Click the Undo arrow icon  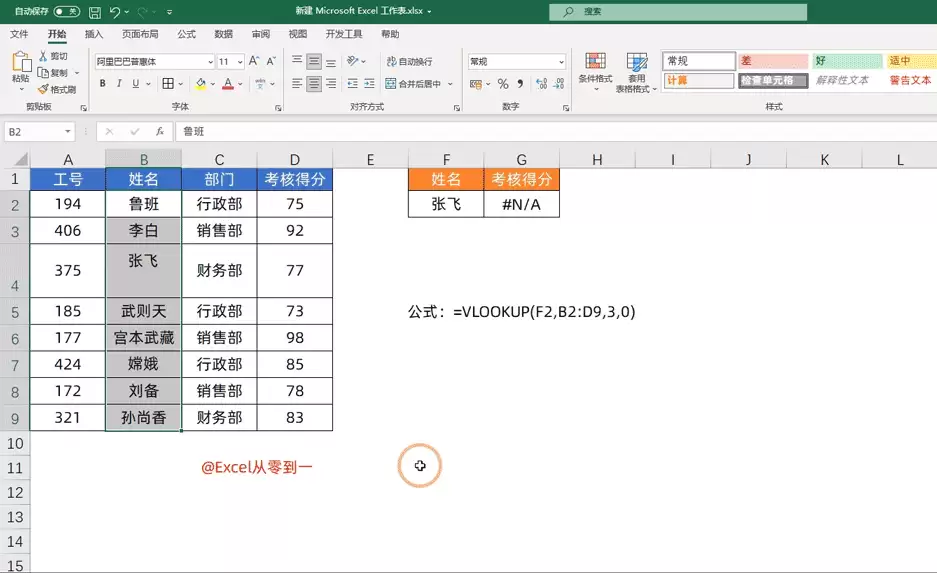click(x=115, y=12)
